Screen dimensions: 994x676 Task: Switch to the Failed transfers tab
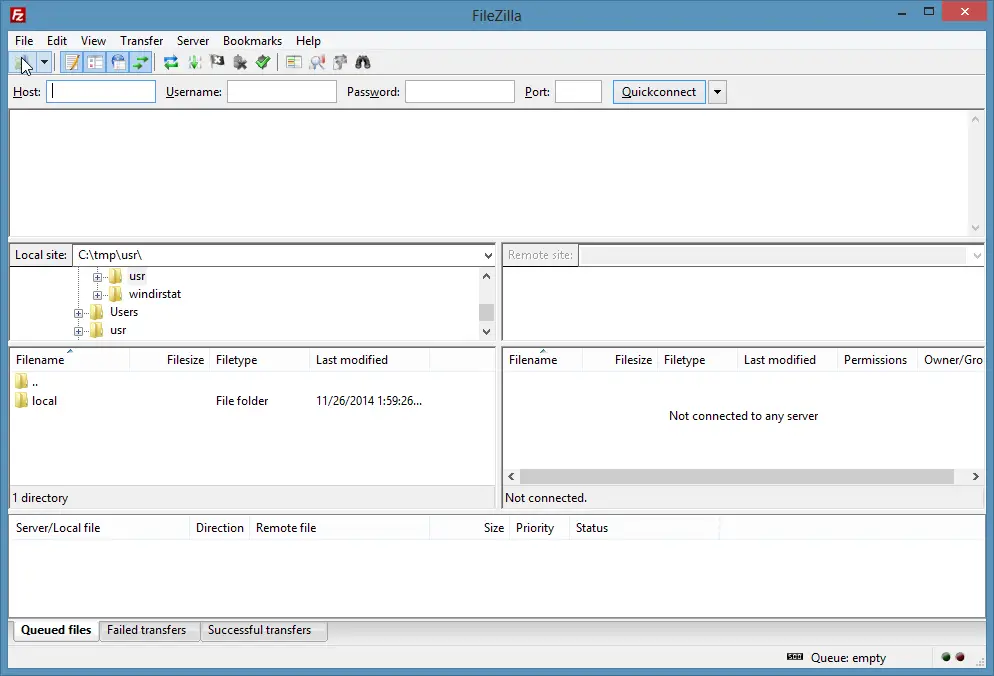[x=146, y=630]
